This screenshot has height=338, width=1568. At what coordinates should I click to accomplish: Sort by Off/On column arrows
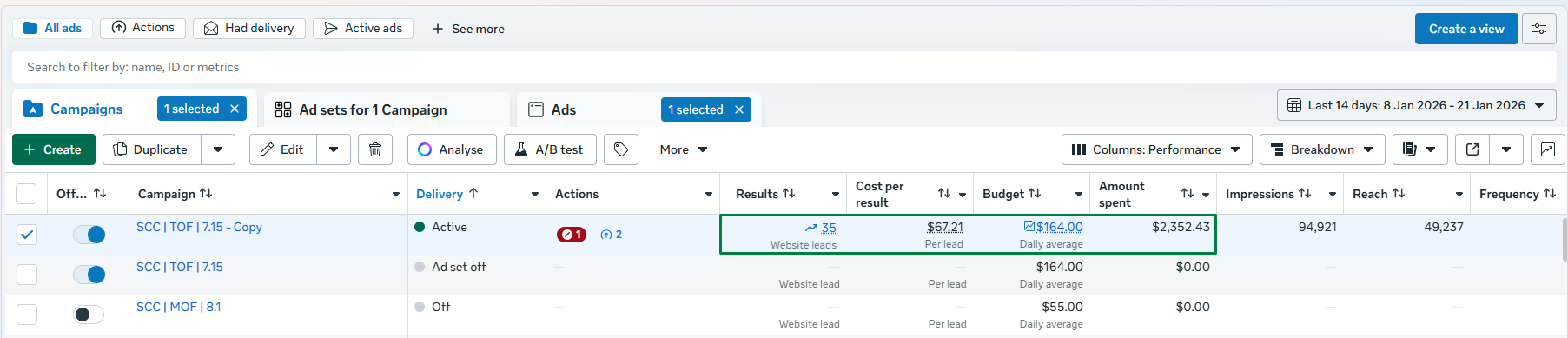click(100, 194)
